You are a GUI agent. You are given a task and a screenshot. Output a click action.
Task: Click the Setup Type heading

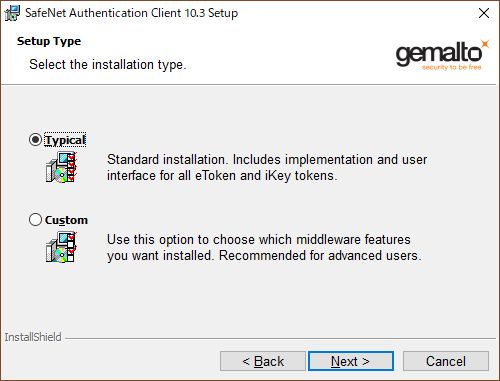(x=49, y=41)
